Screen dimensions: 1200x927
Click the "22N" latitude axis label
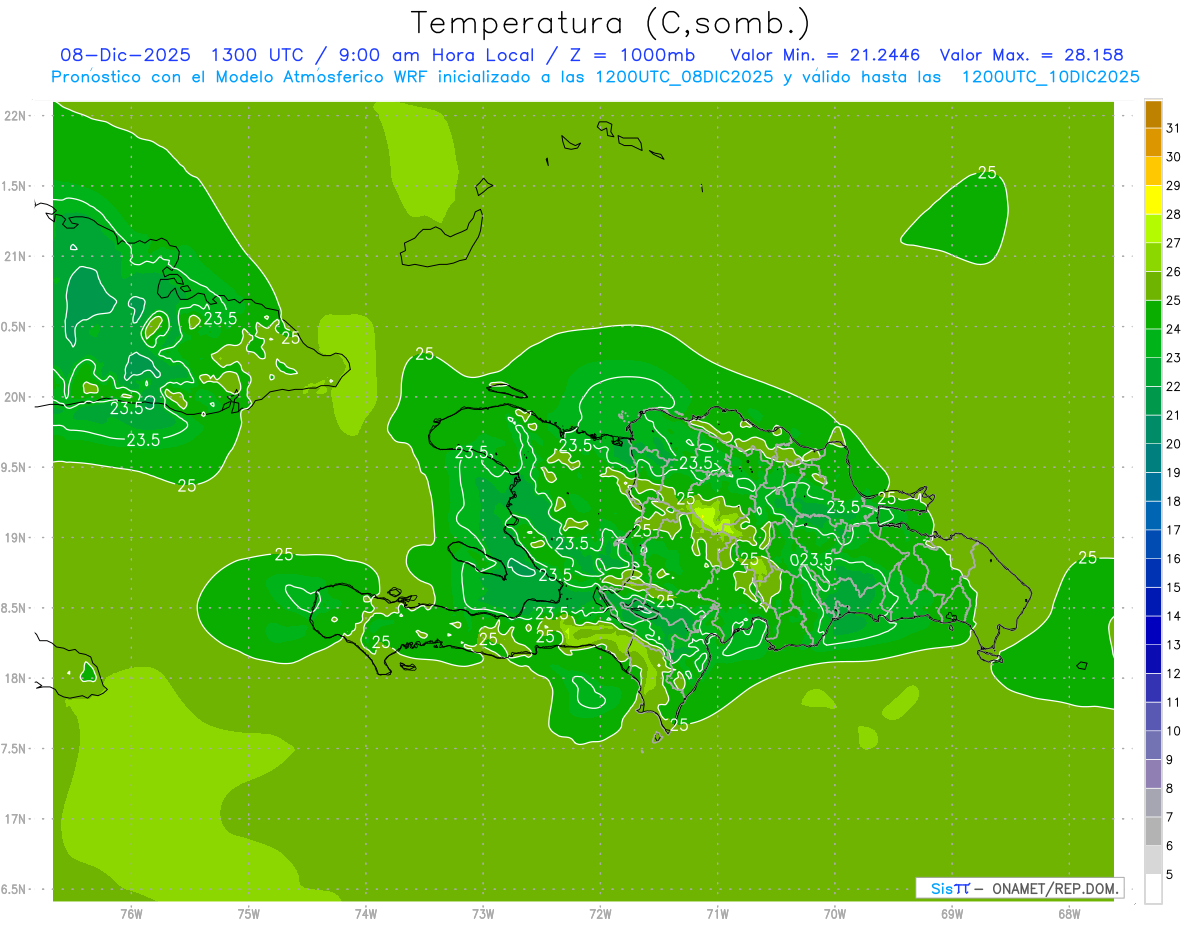tap(17, 116)
